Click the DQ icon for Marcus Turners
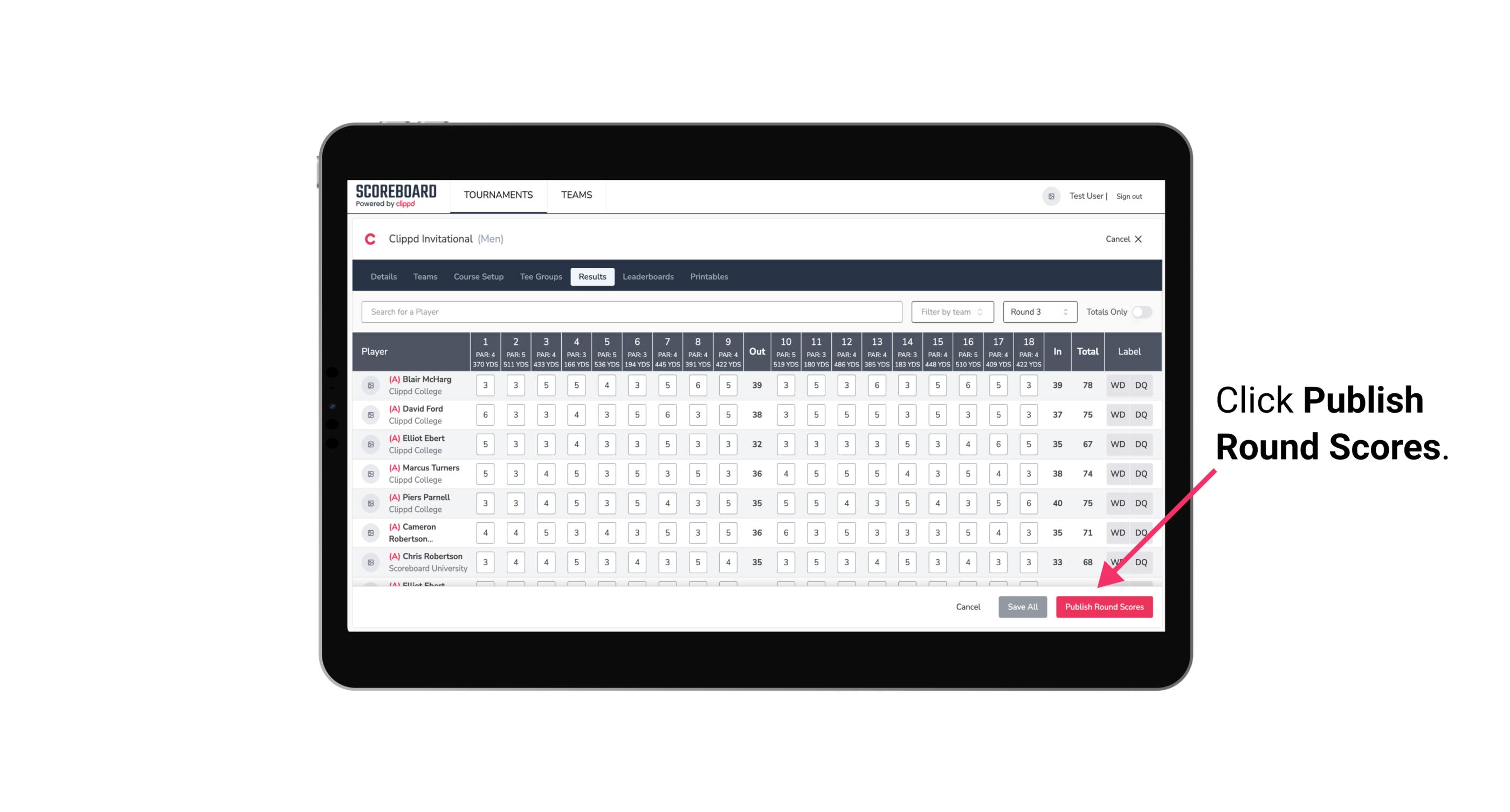The image size is (1510, 812). (1142, 473)
